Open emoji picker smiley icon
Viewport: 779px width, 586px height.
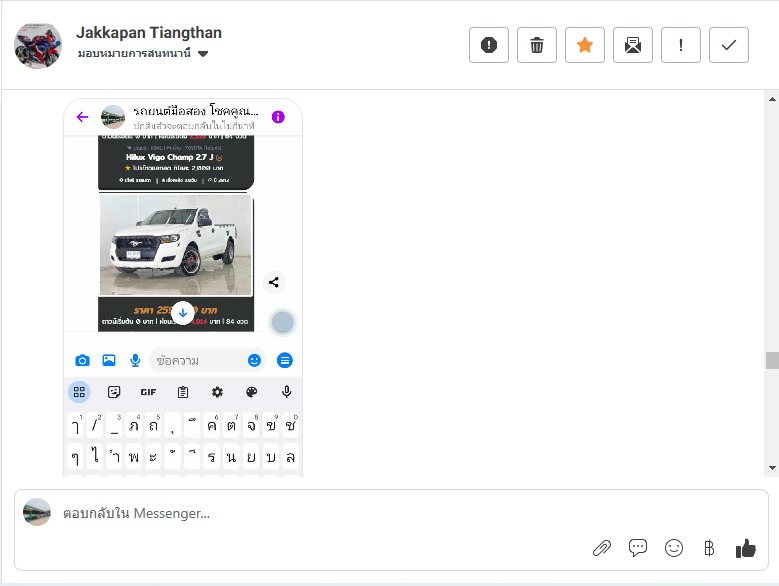click(674, 548)
